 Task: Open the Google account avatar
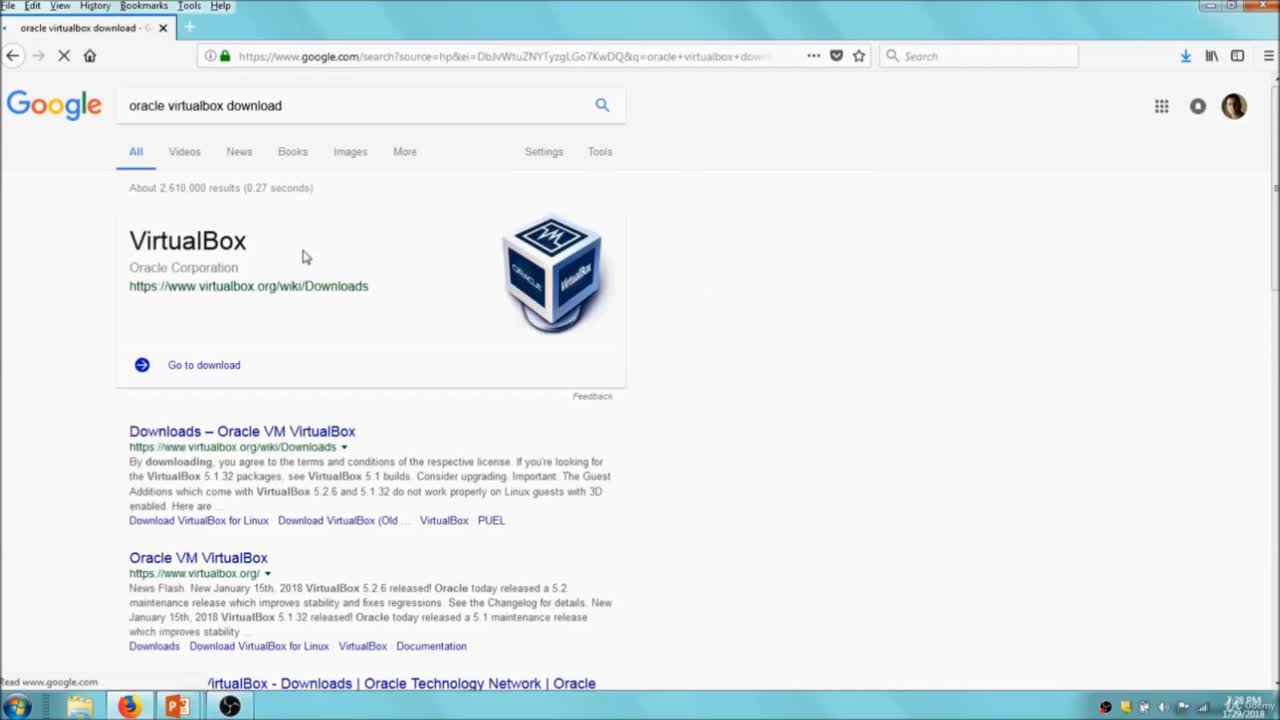tap(1234, 106)
